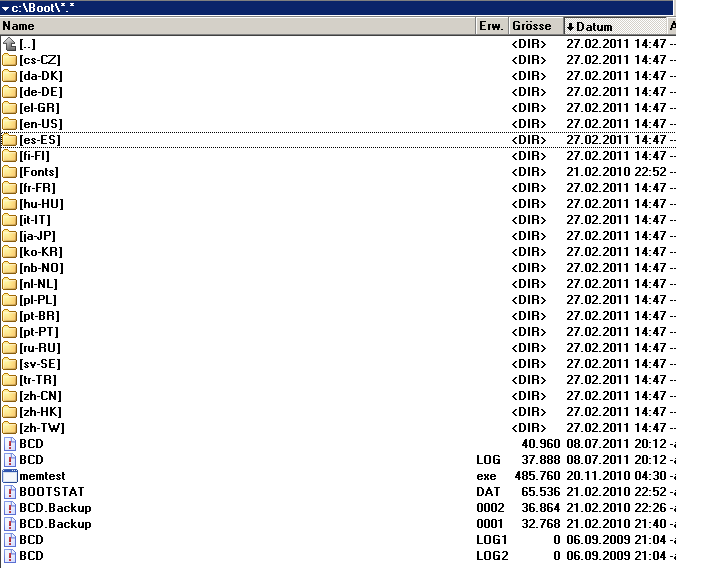Click the BCD LOG1 file icon
This screenshot has width=720, height=568.
(10, 540)
